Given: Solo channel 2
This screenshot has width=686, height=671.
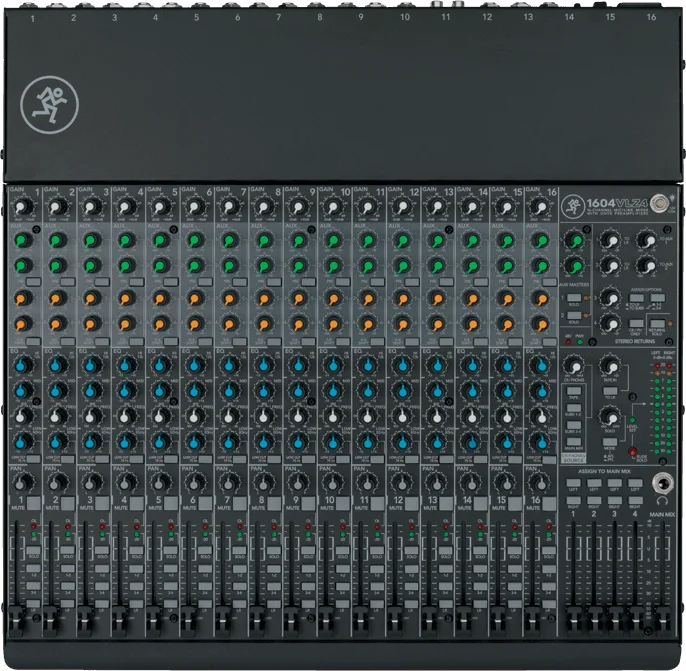Looking at the screenshot, I should point(68,550).
